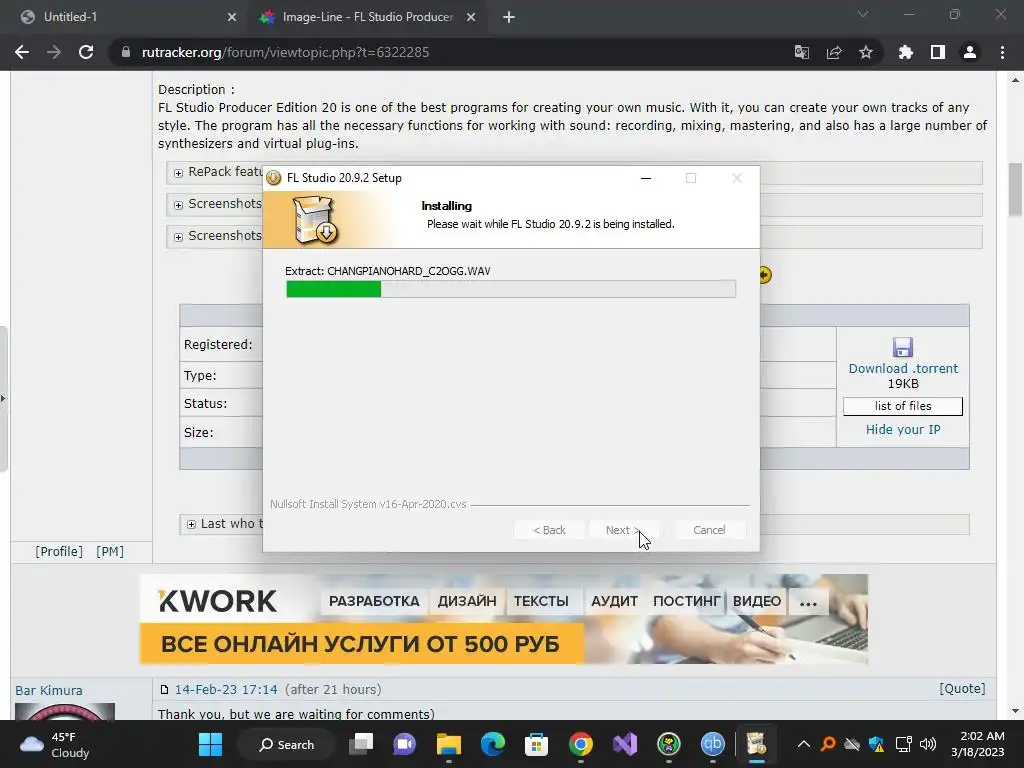The height and width of the screenshot is (768, 1024).
Task: Click the Back button in the installer
Action: point(549,530)
